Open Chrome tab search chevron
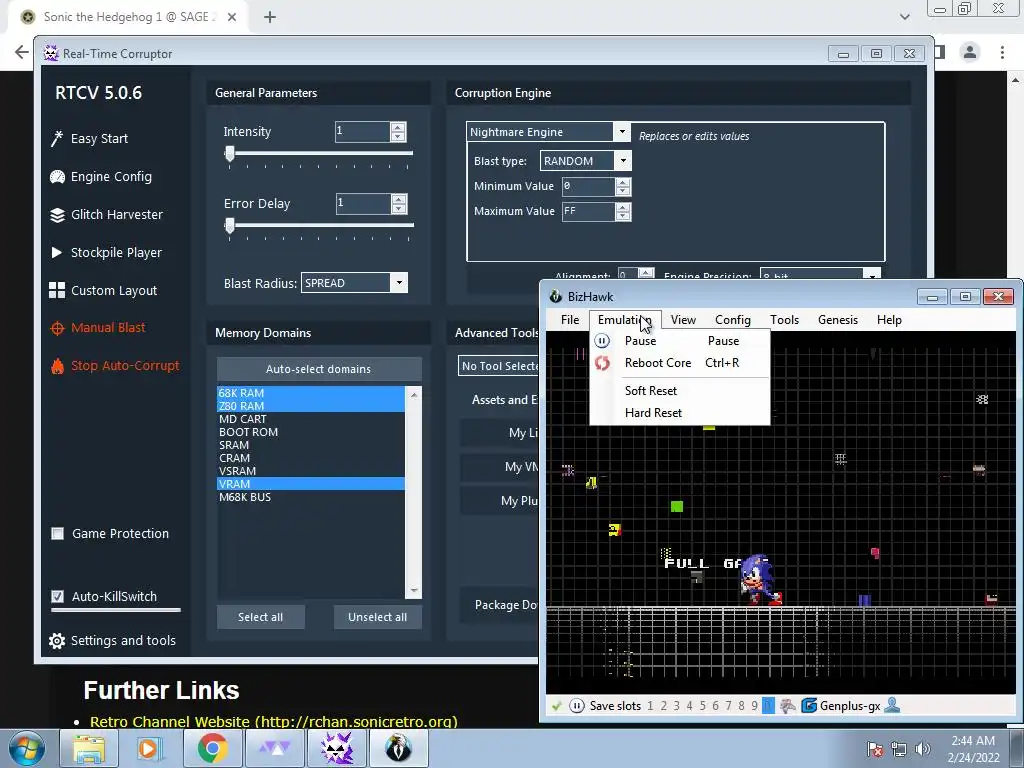 (x=904, y=17)
